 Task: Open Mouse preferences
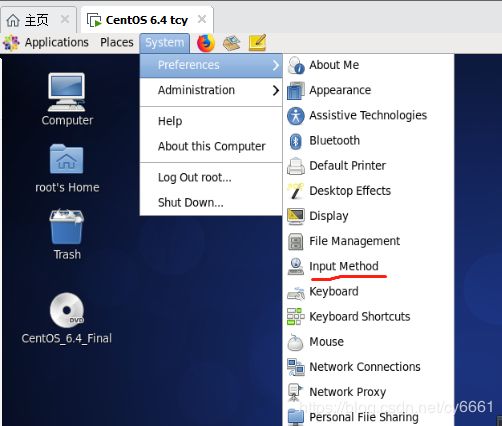tap(368, 342)
